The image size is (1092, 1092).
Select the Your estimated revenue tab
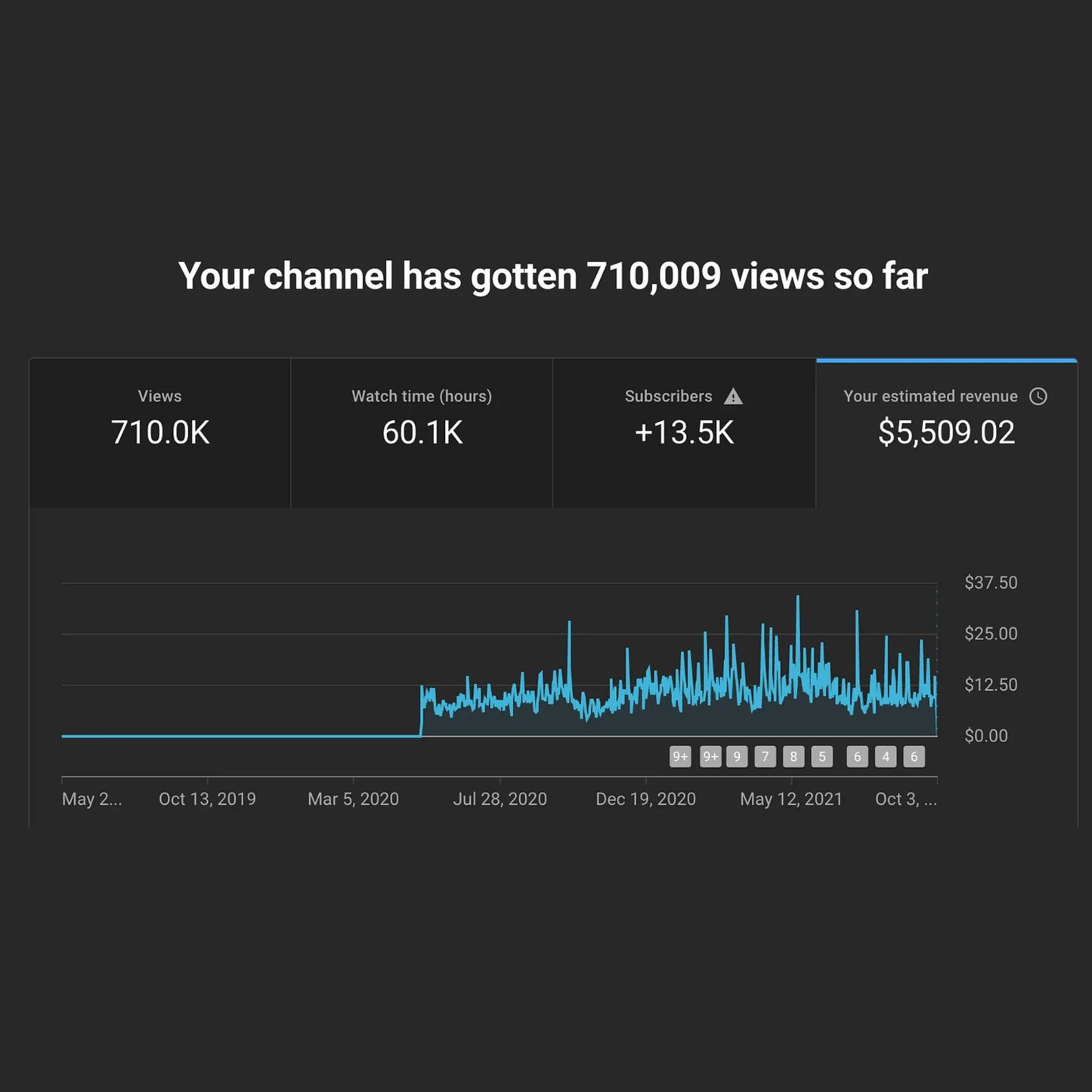coord(948,433)
